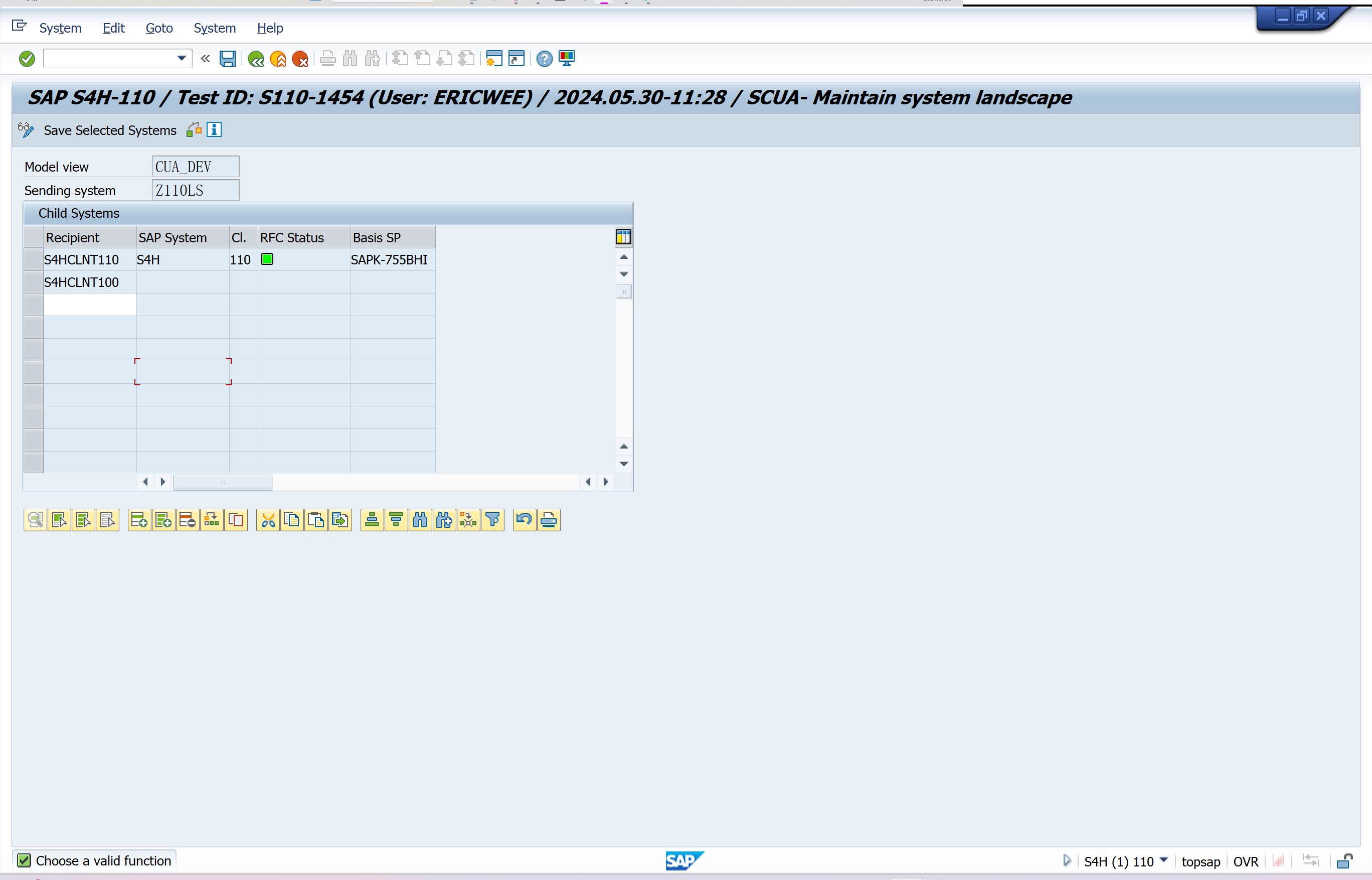Click the Save icon in the toolbar
The width and height of the screenshot is (1372, 880).
[x=227, y=59]
